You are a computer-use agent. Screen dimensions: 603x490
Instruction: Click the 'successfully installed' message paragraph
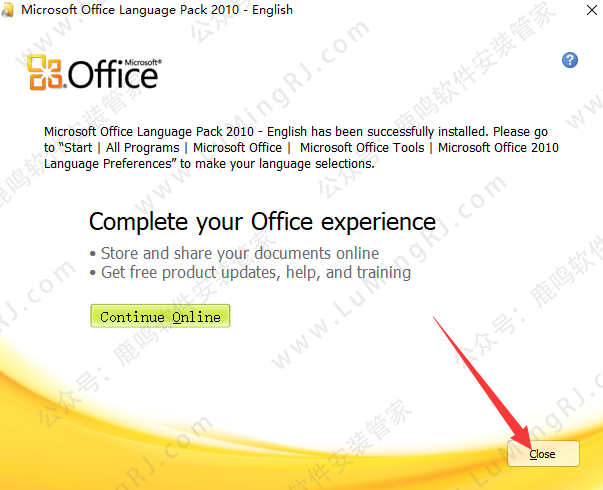tap(301, 148)
